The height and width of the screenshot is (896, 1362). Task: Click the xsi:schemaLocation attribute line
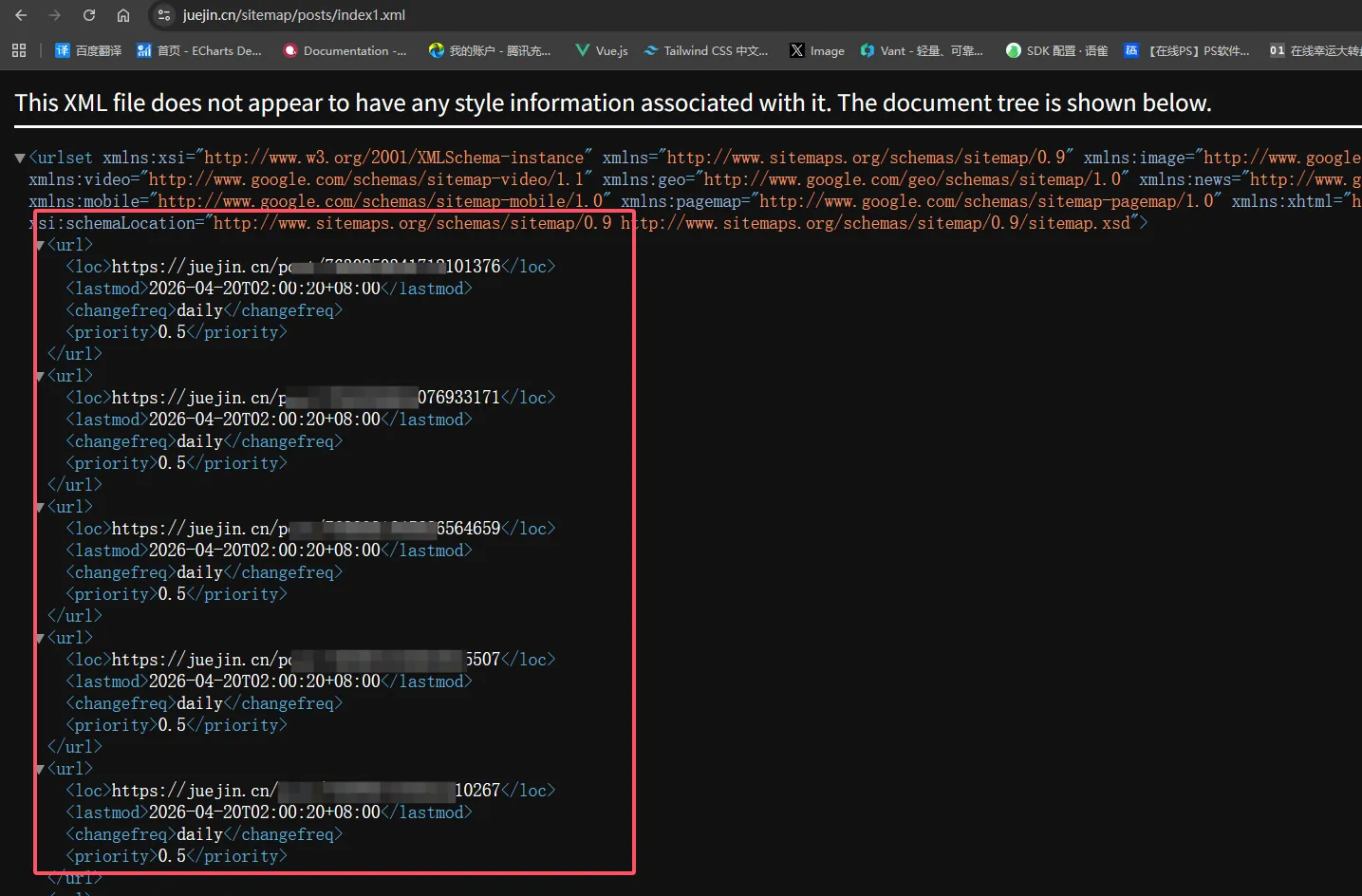coord(588,223)
